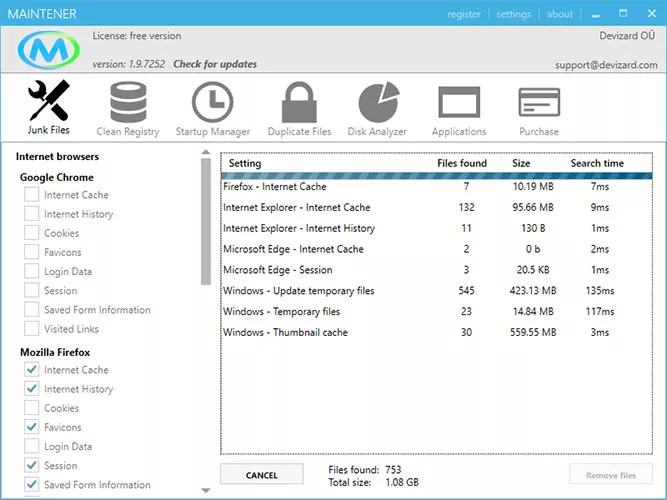The image size is (667, 500).
Task: Open the about menu item
Action: pos(560,14)
